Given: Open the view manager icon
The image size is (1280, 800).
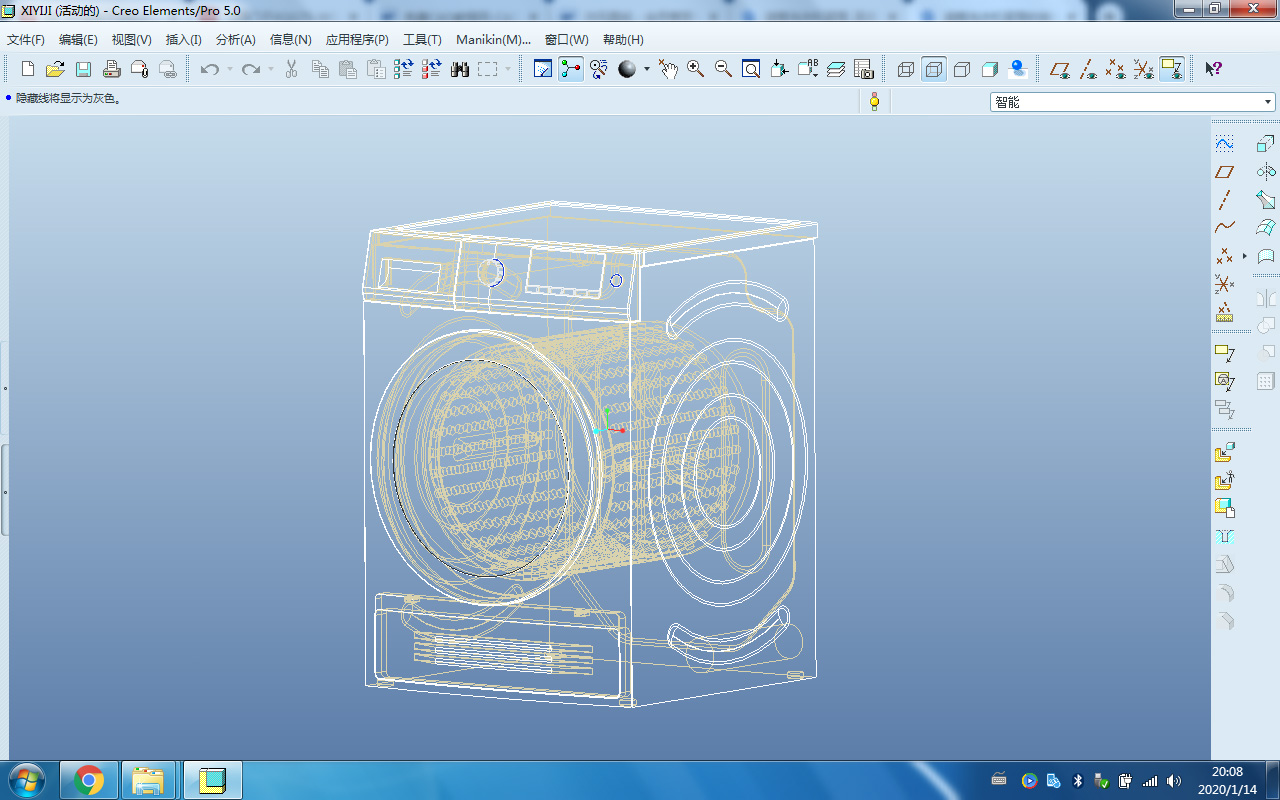Looking at the screenshot, I should tap(864, 69).
